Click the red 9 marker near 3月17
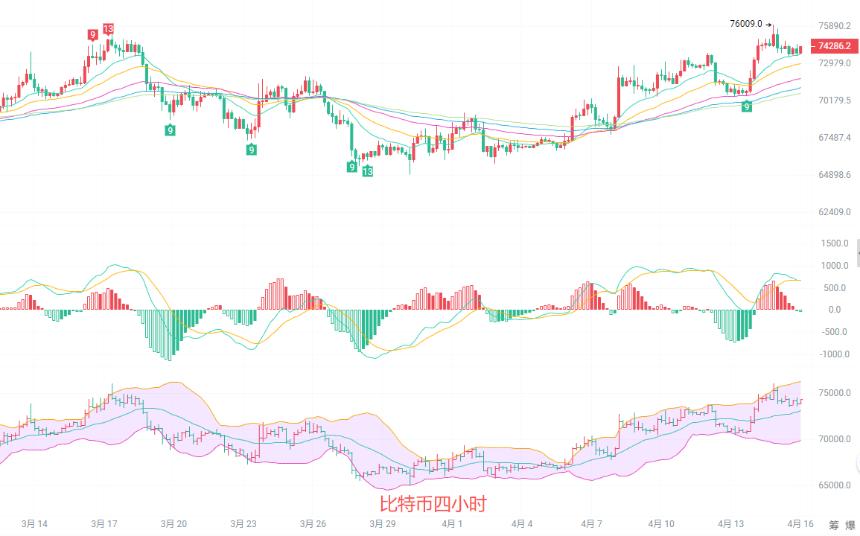 [x=93, y=35]
